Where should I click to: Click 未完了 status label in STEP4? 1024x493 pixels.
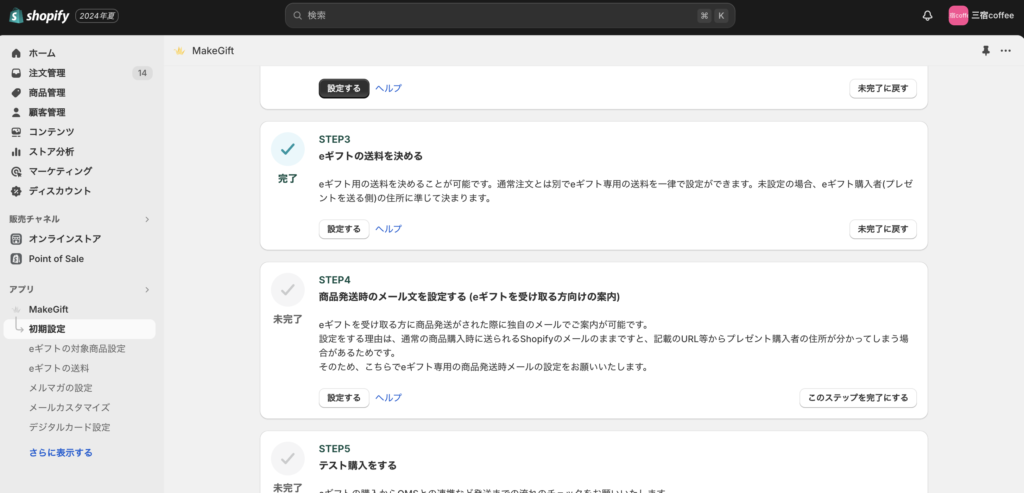coord(288,319)
